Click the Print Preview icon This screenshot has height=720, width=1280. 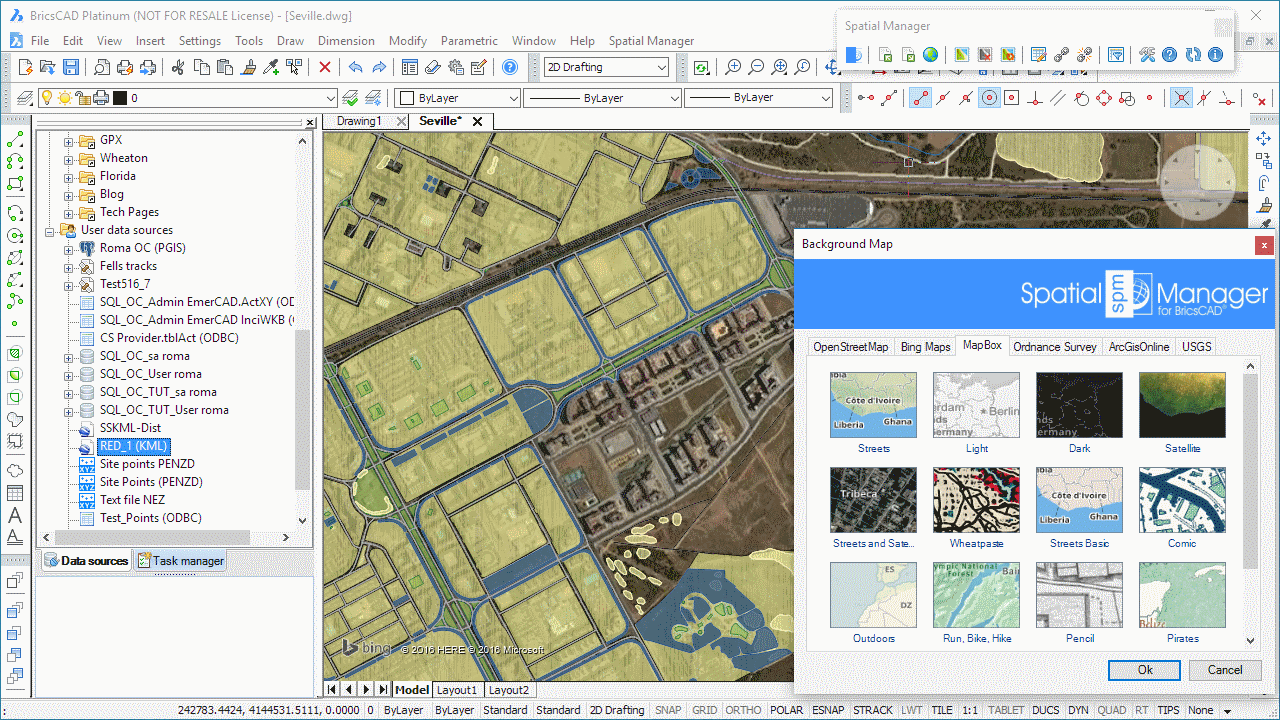(101, 67)
